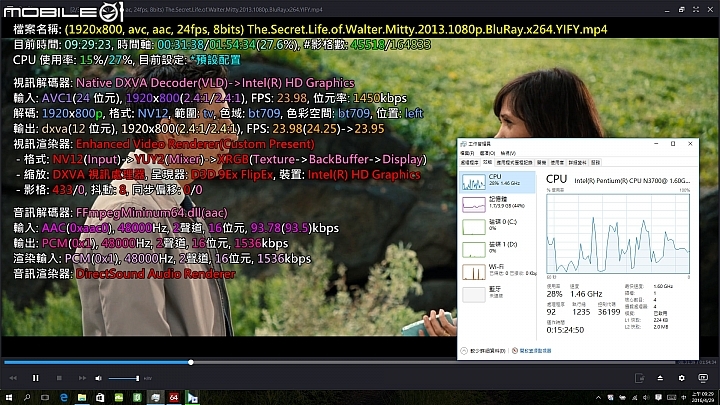Open network icon in system tray

point(634,398)
